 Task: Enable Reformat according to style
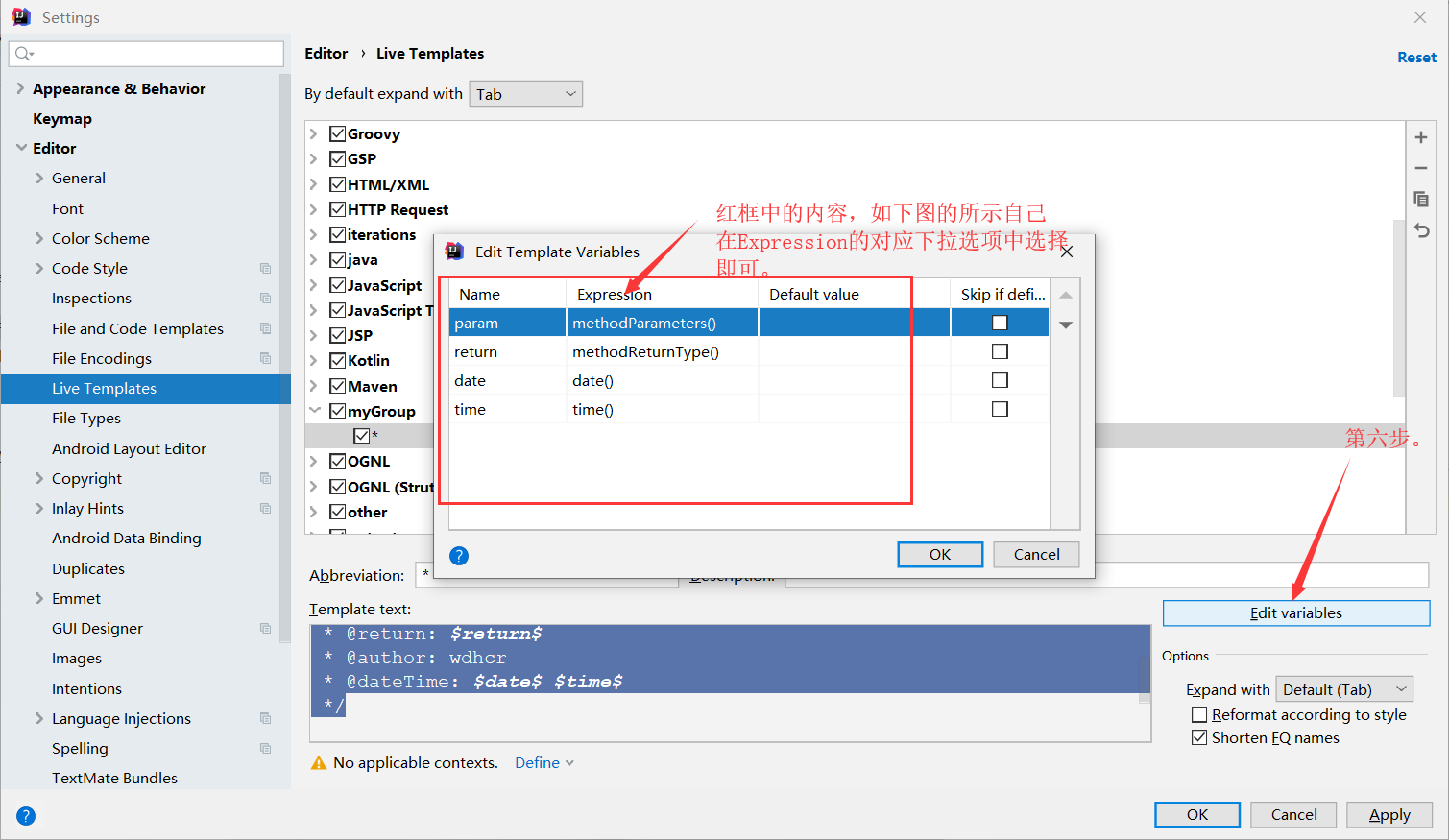click(x=1199, y=714)
